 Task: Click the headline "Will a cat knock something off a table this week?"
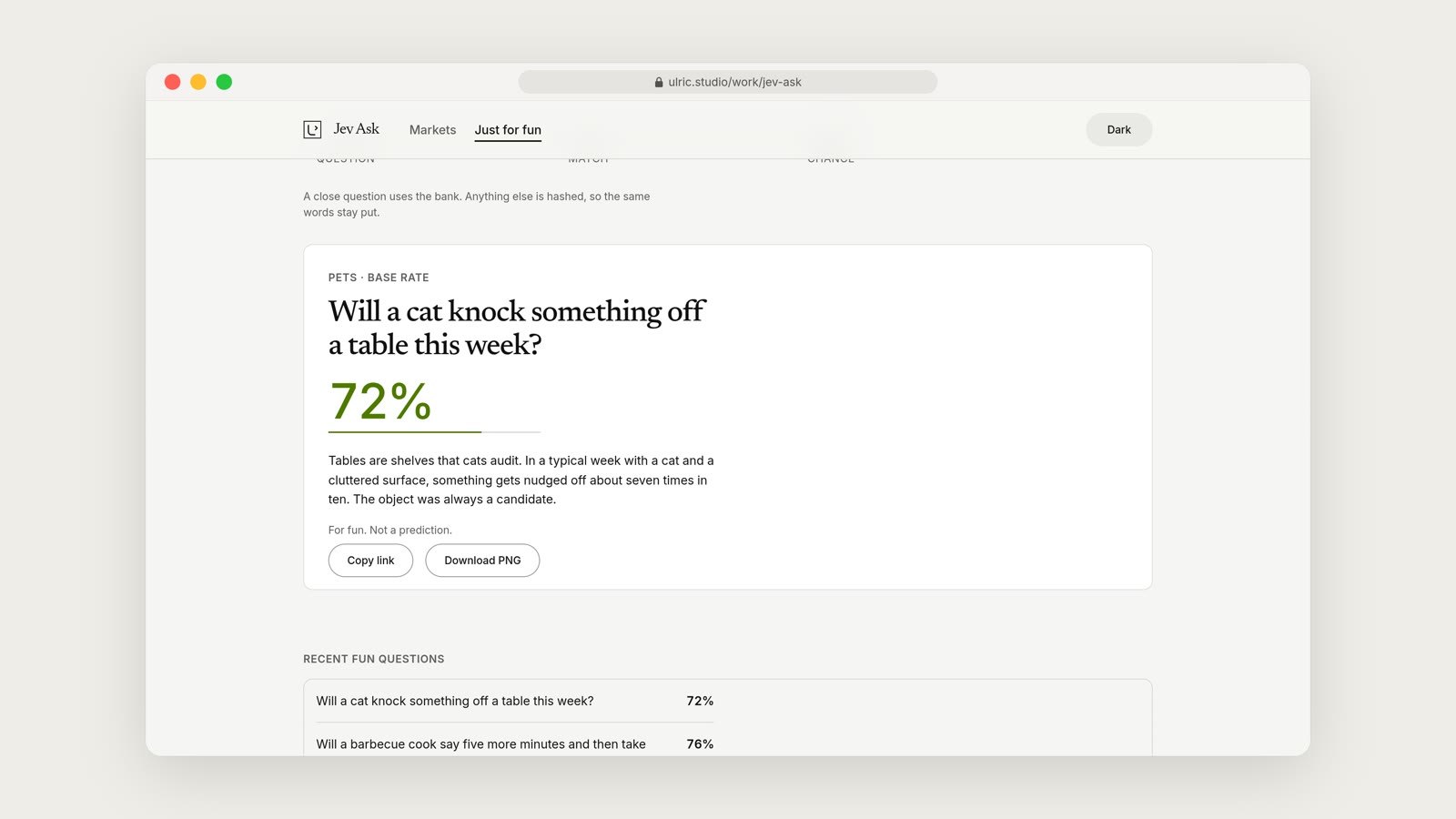[517, 328]
